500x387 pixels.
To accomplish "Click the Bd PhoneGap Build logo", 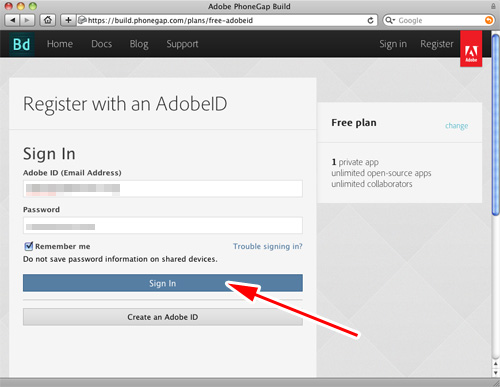I will 21,44.
